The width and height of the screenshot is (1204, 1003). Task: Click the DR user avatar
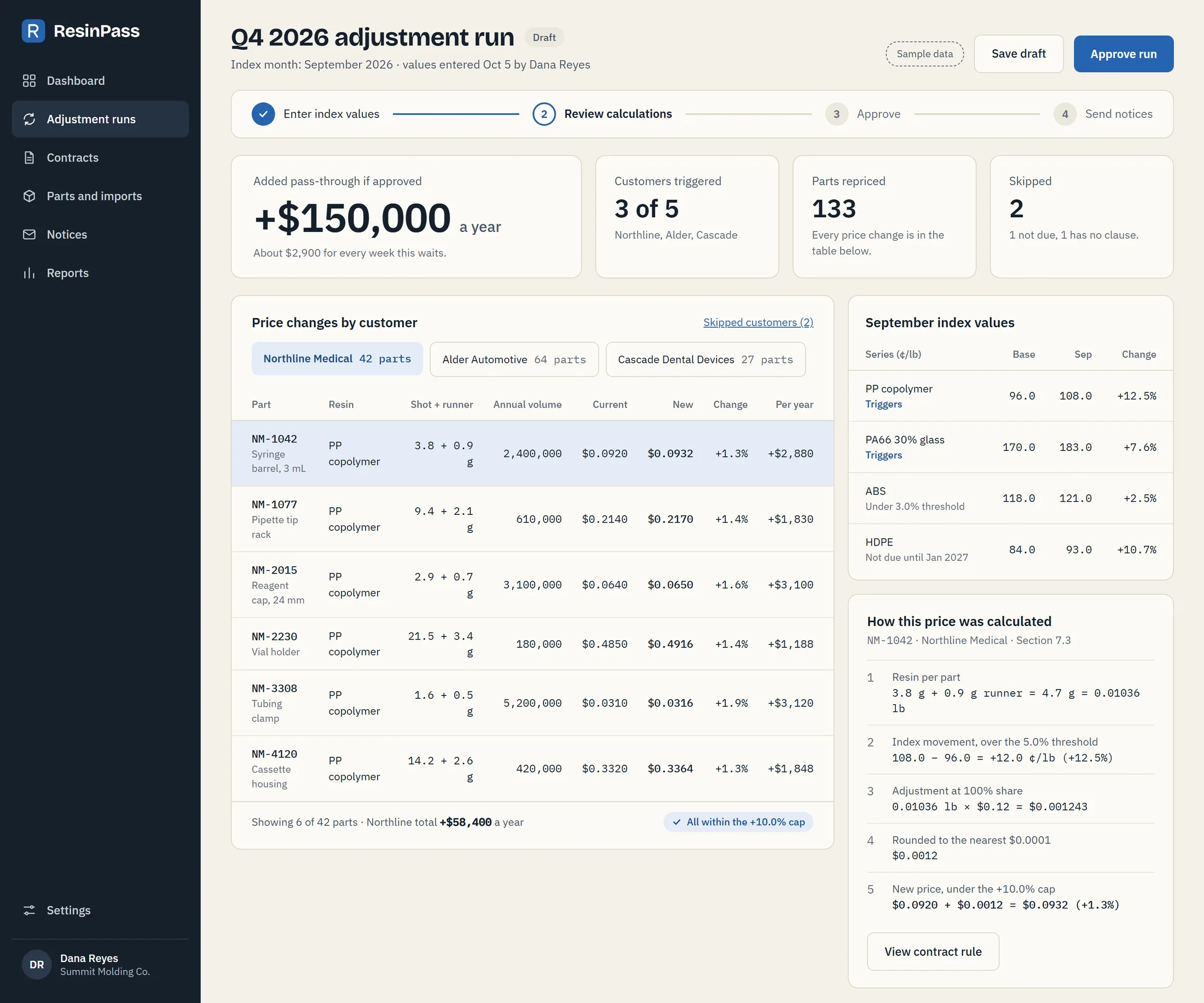pos(37,965)
